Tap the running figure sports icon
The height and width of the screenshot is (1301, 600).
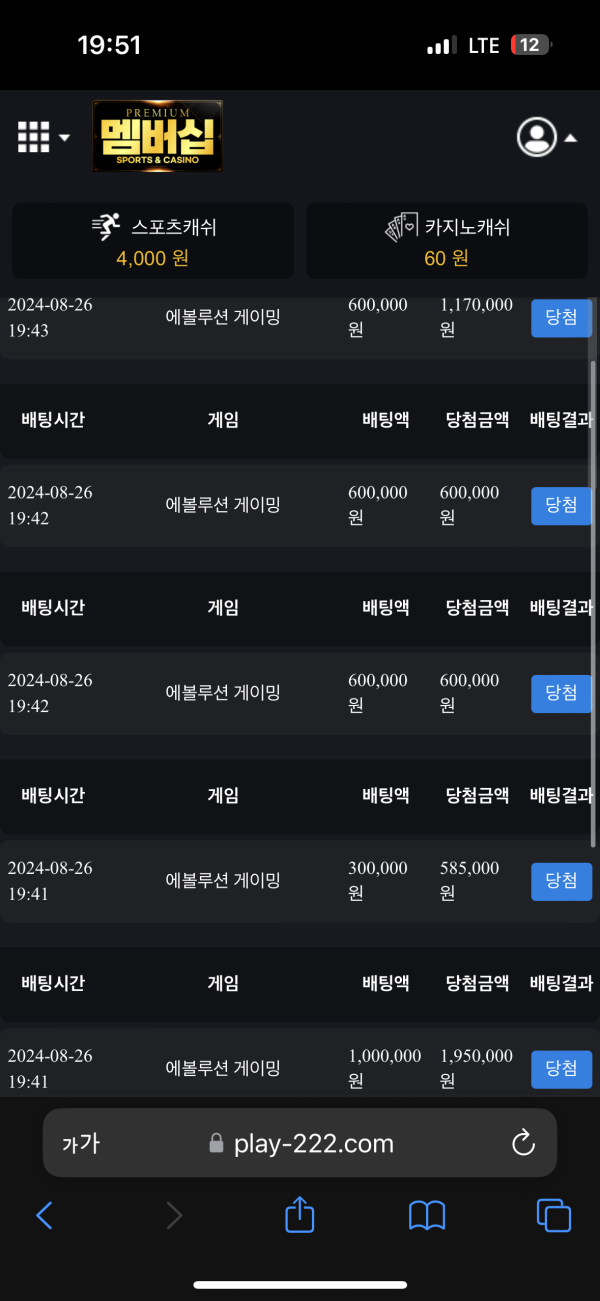[x=106, y=227]
